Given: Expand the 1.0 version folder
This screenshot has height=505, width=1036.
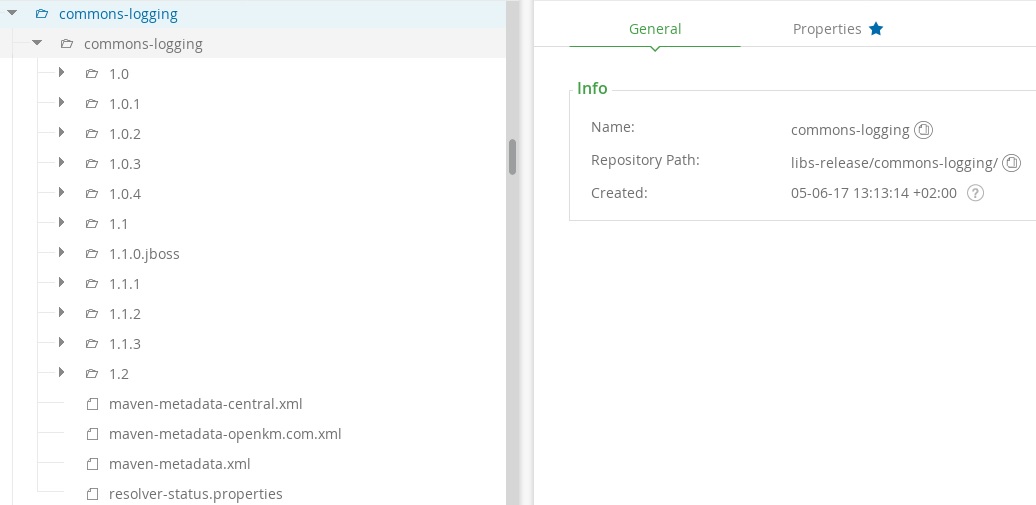Looking at the screenshot, I should pos(61,73).
